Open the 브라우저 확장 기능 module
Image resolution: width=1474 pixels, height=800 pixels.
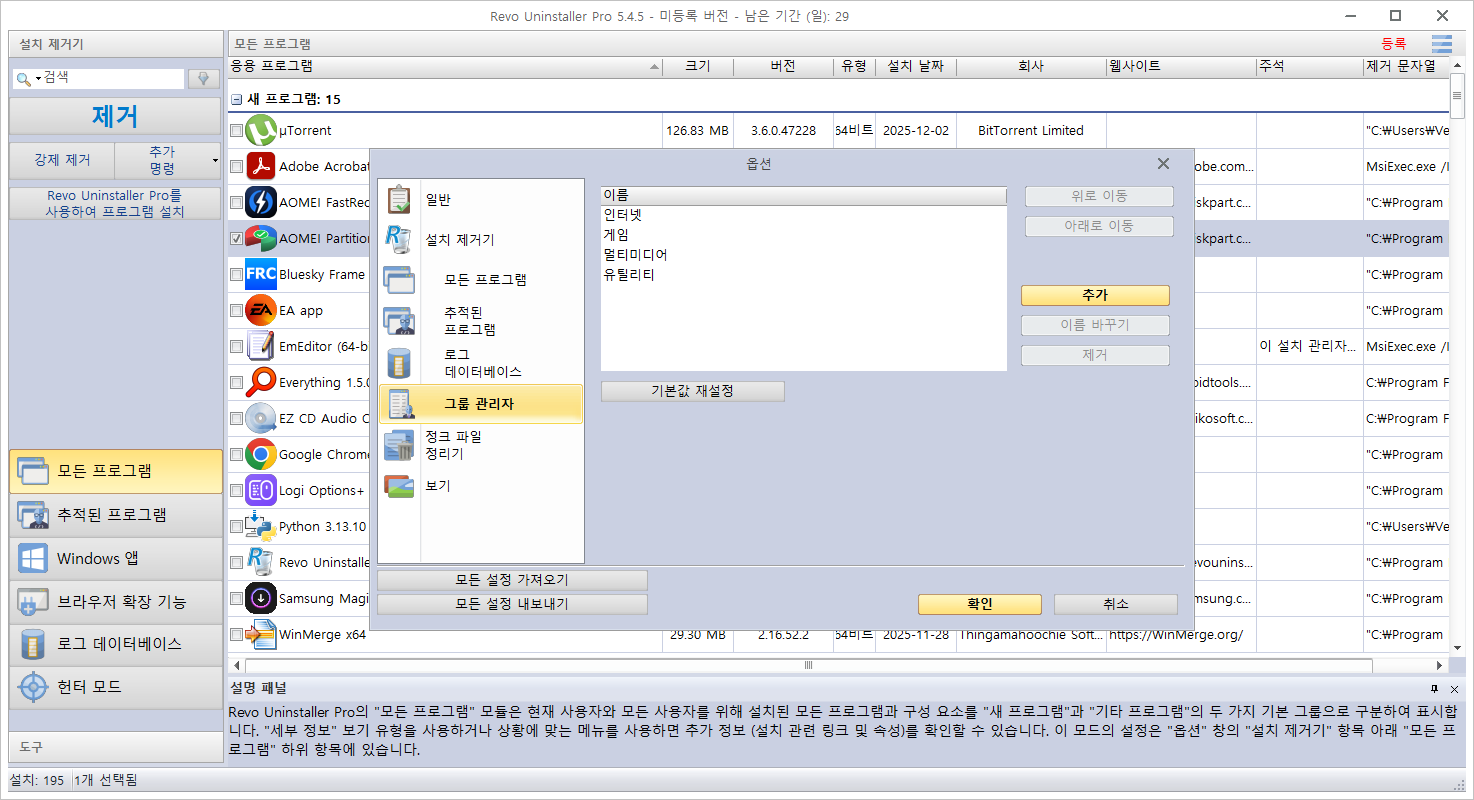(x=116, y=602)
